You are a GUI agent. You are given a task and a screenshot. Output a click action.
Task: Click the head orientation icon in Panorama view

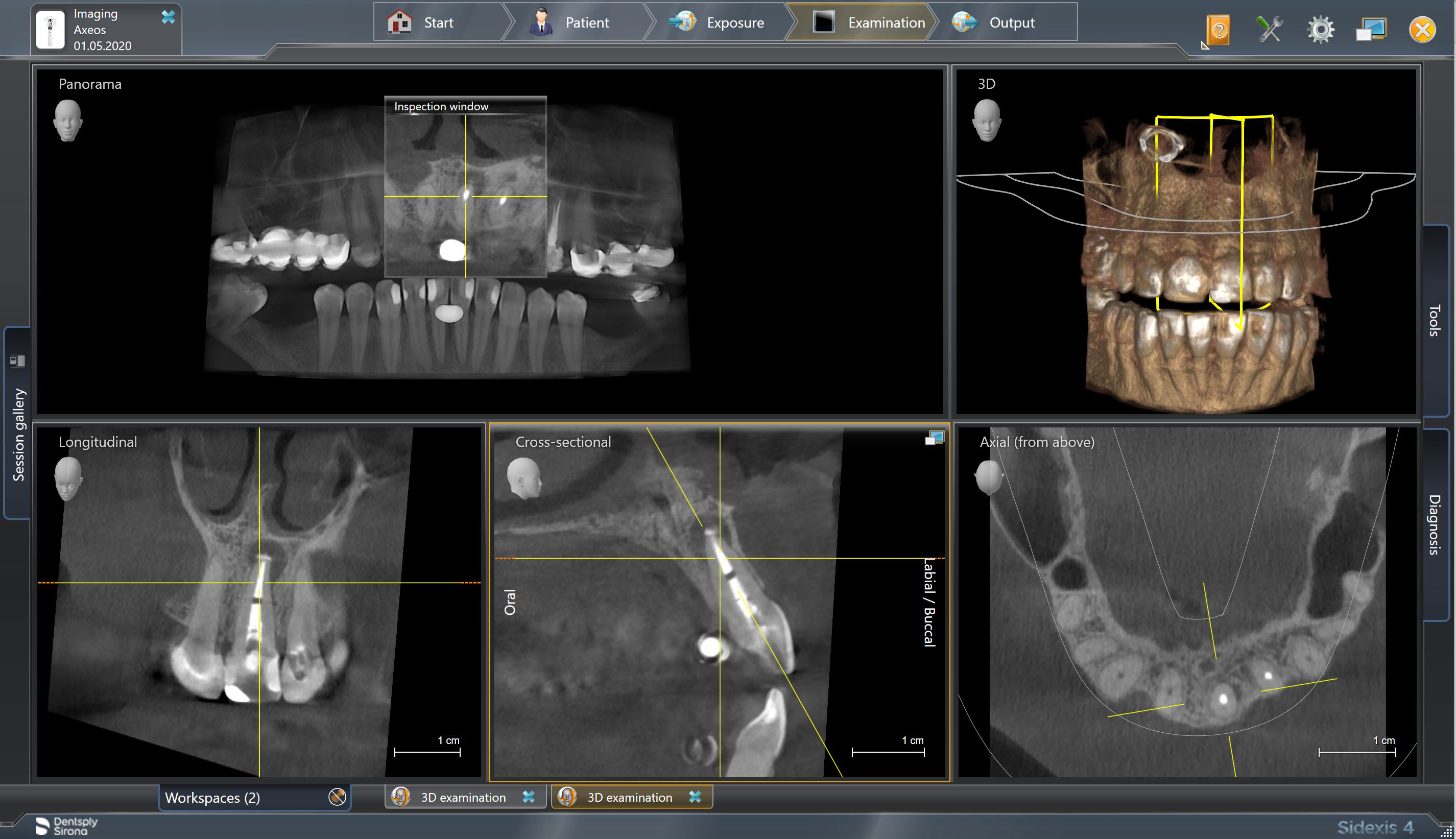click(x=68, y=121)
